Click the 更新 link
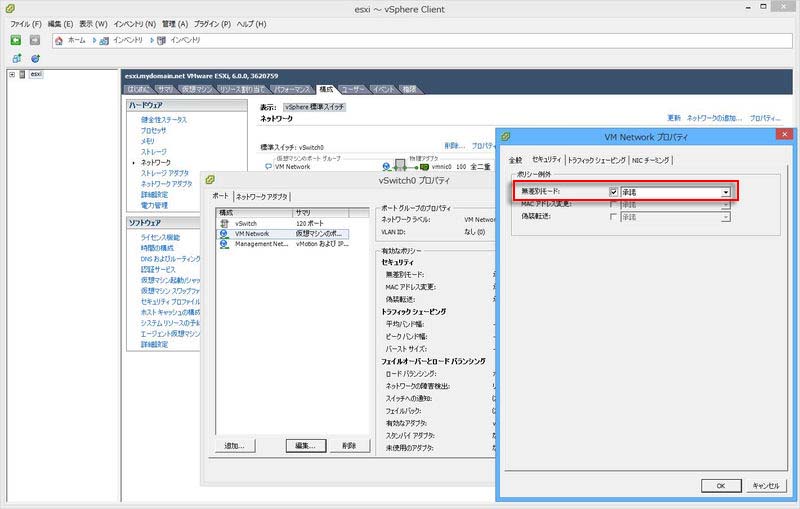800x509 pixels. pyautogui.click(x=674, y=118)
